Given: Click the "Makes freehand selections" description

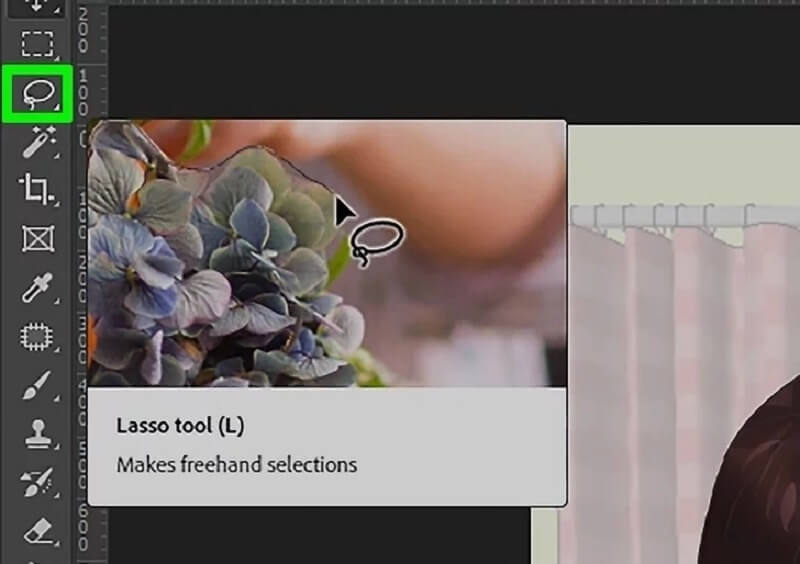Looking at the screenshot, I should click(237, 465).
